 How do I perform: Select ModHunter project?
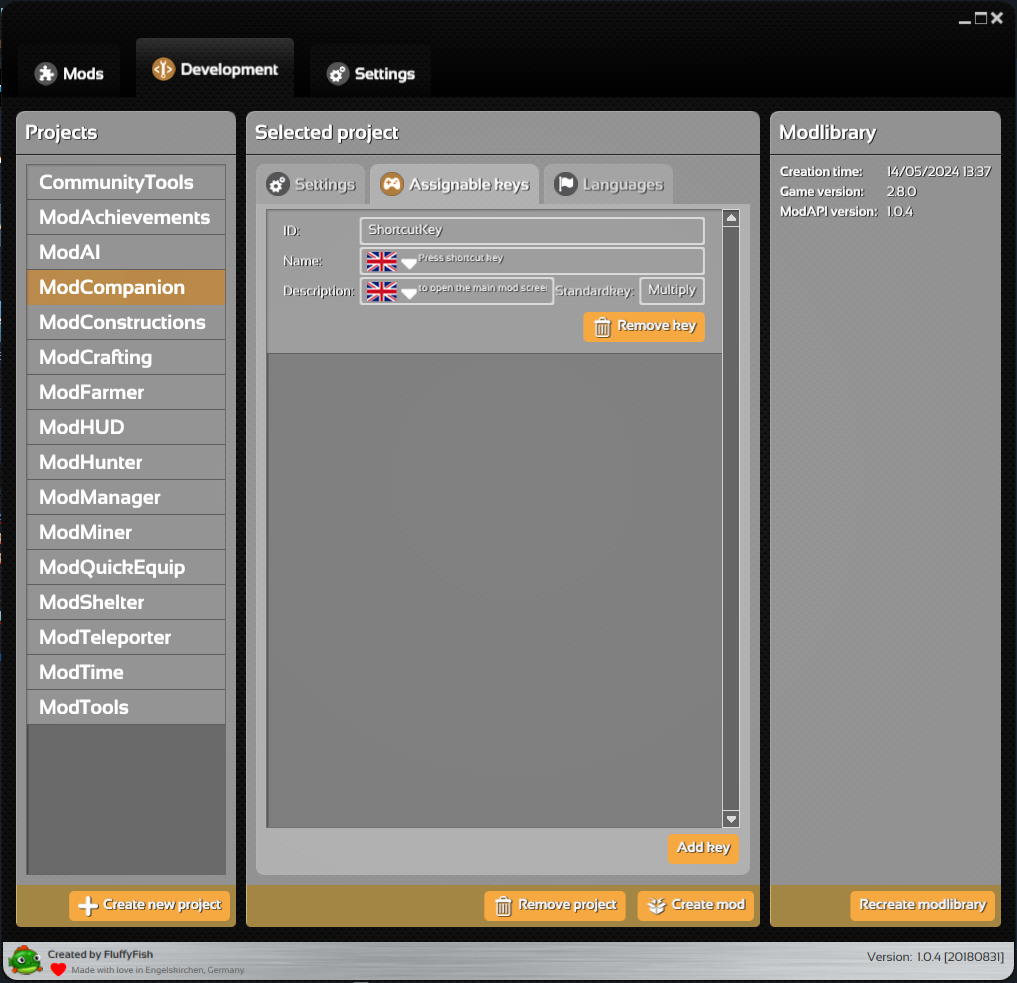point(126,462)
